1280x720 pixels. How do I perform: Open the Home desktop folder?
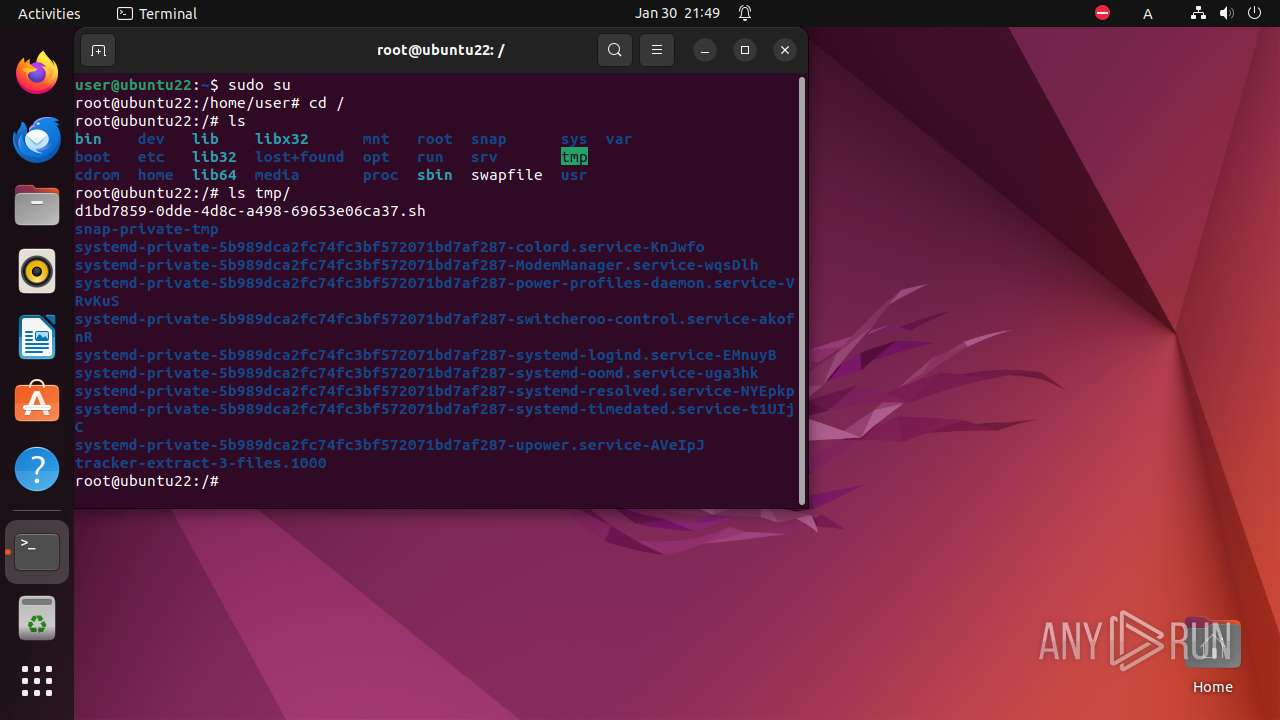pos(1212,656)
